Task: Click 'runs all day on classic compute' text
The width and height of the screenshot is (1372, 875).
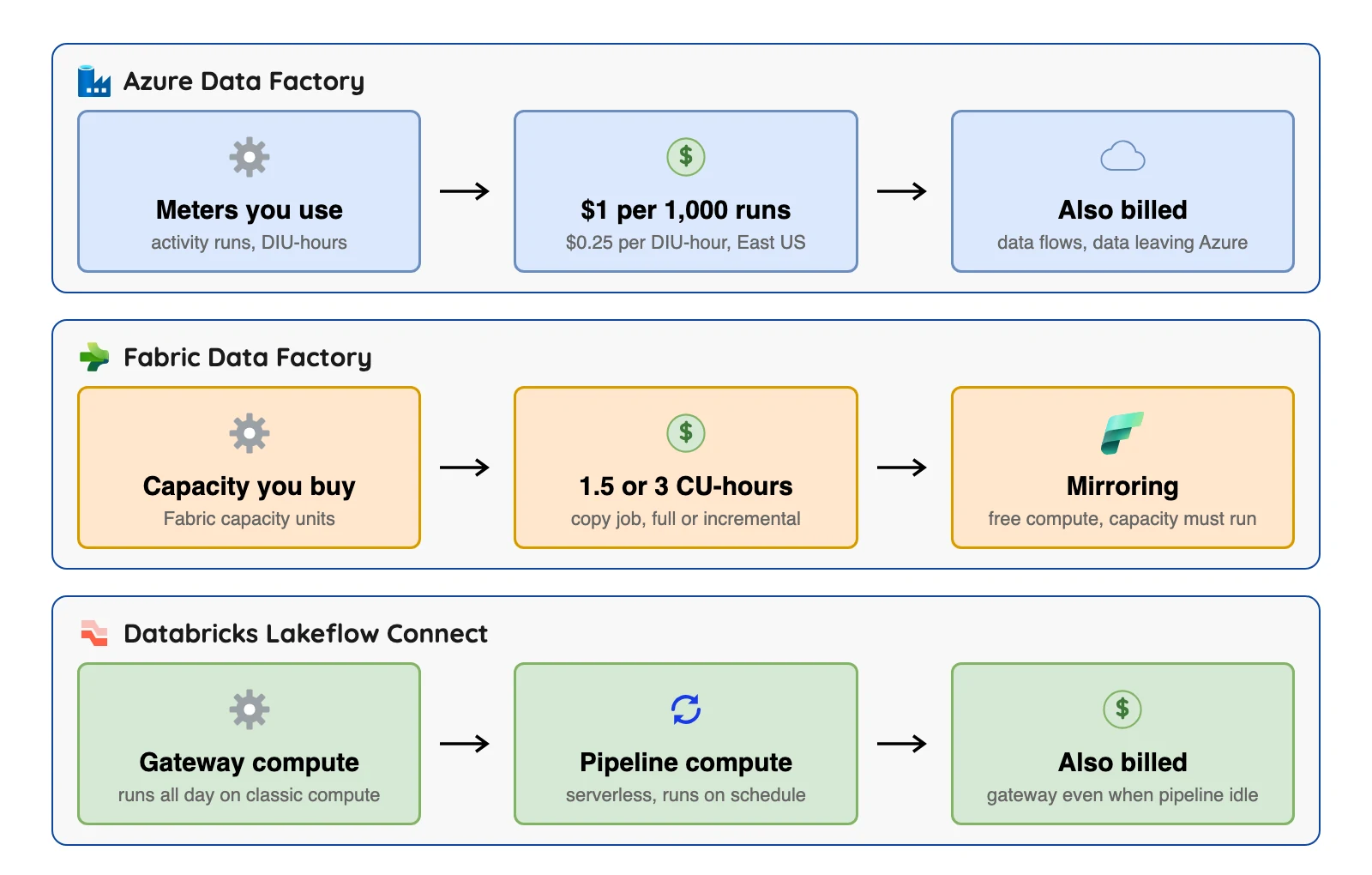Action: [250, 795]
